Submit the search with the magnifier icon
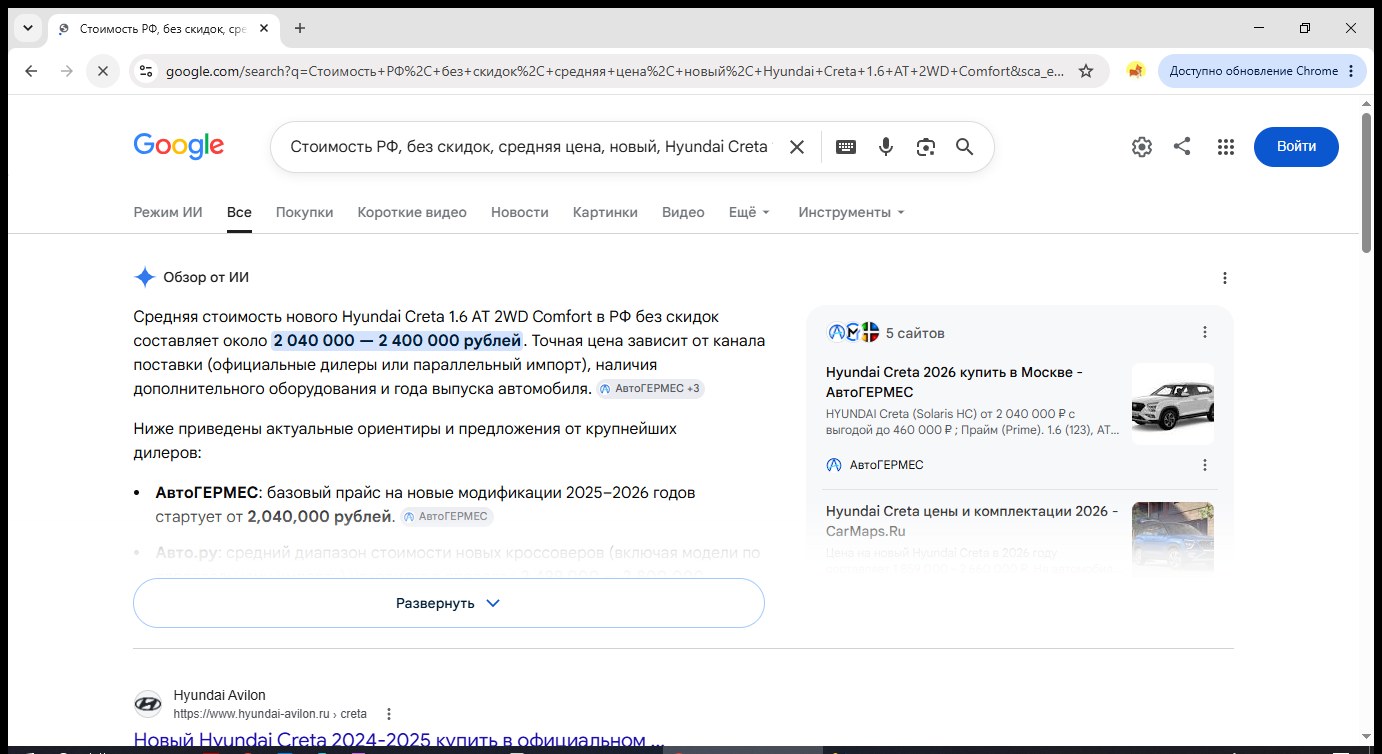This screenshot has width=1382, height=754. [965, 147]
